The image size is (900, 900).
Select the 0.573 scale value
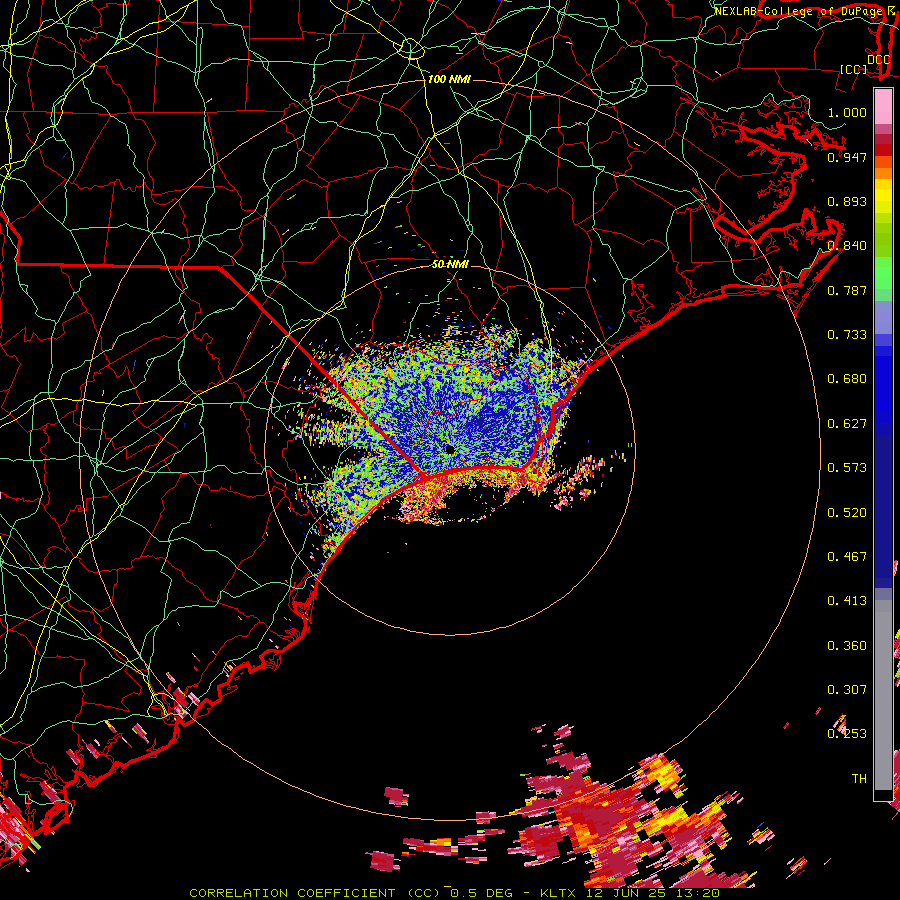847,468
